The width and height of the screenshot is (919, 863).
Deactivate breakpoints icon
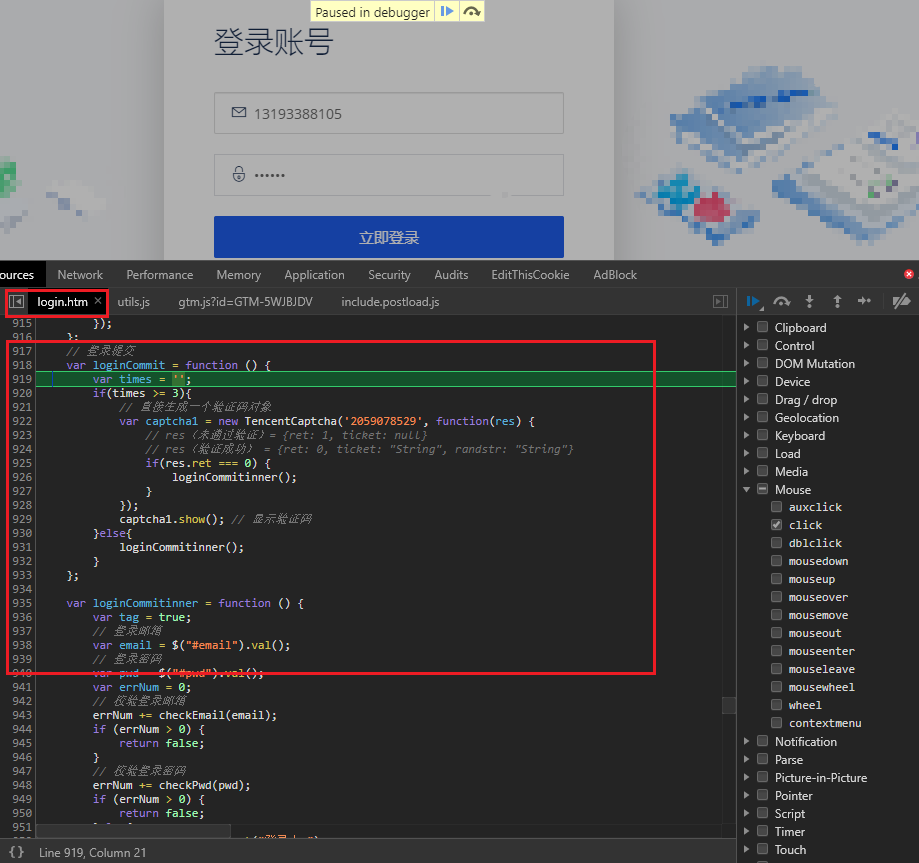[901, 301]
